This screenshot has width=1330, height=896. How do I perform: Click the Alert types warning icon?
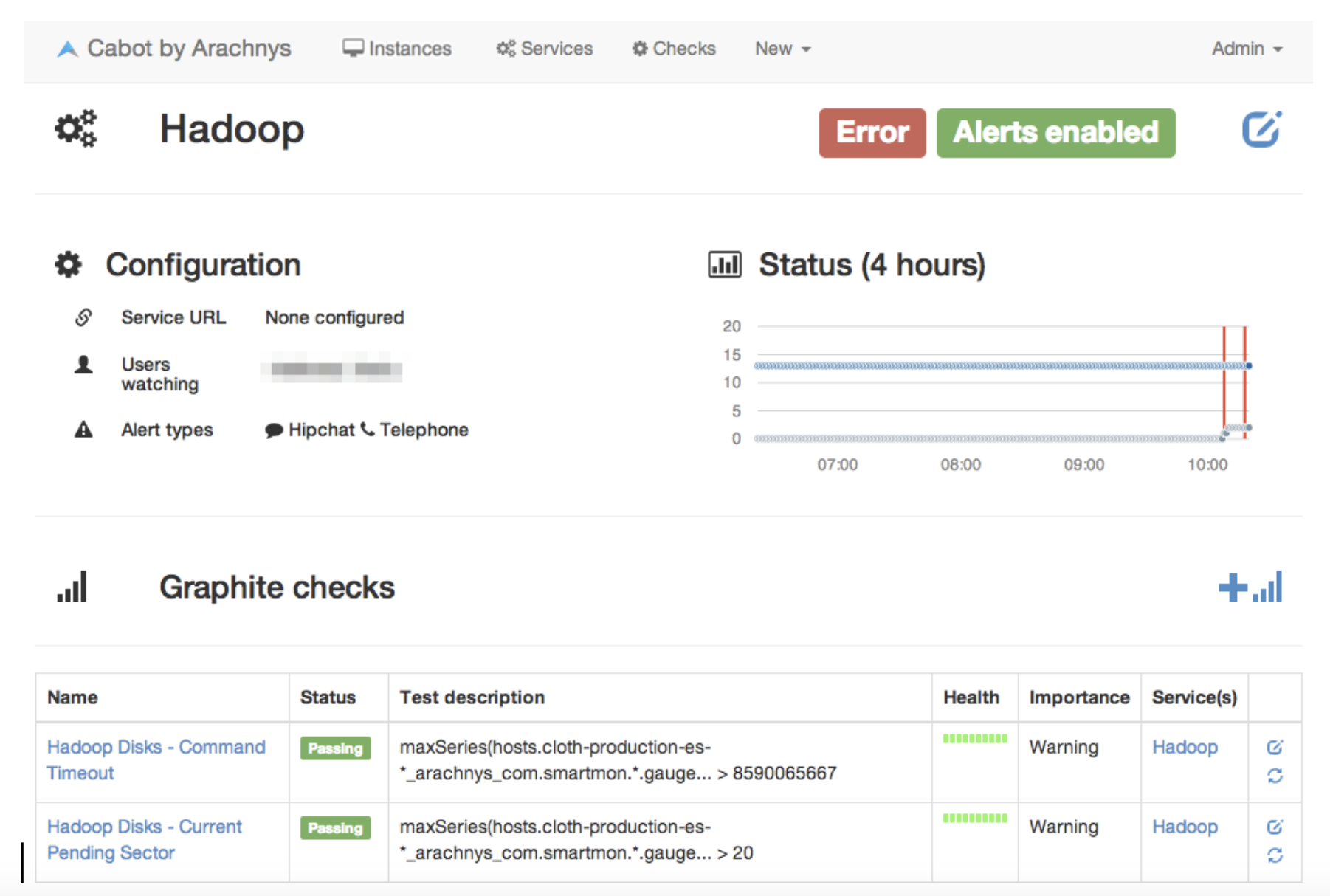(83, 430)
